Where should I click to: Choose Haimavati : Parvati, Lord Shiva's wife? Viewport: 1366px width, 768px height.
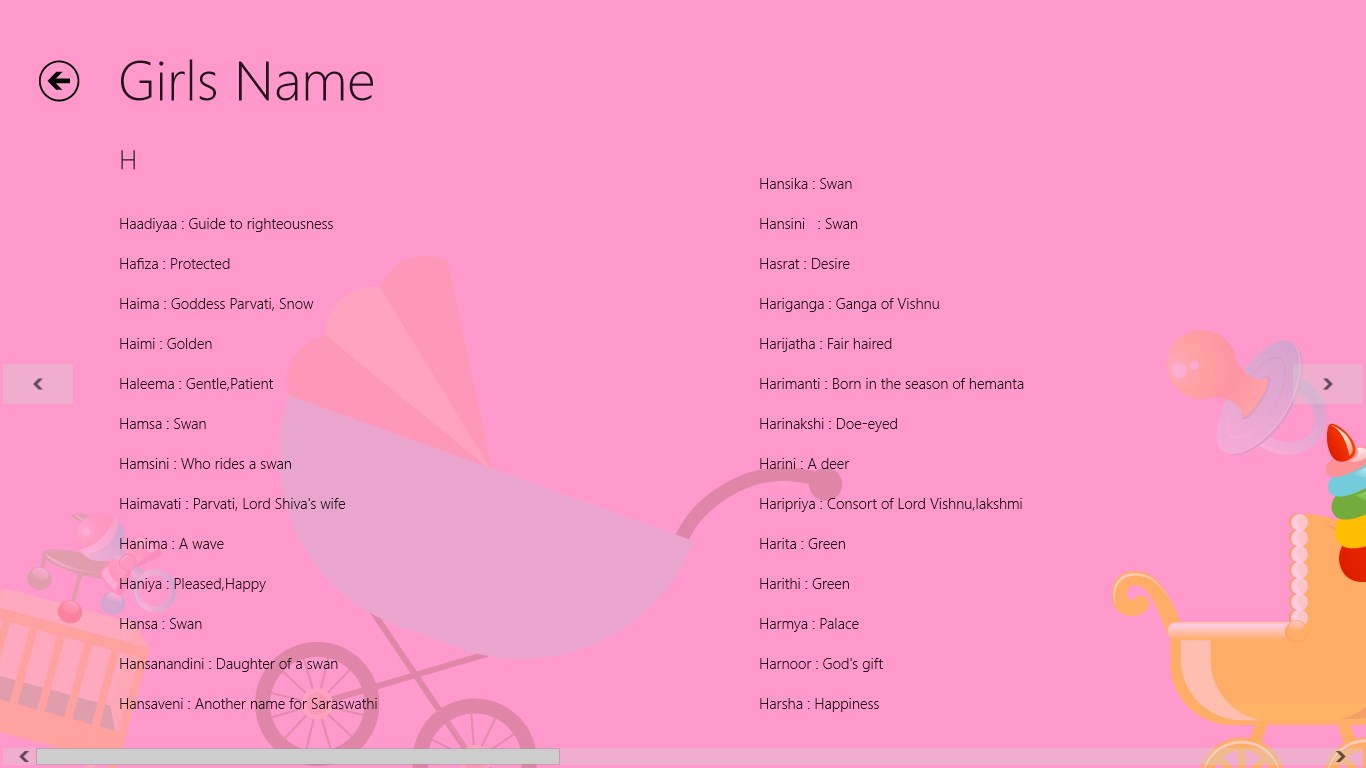pyautogui.click(x=232, y=504)
